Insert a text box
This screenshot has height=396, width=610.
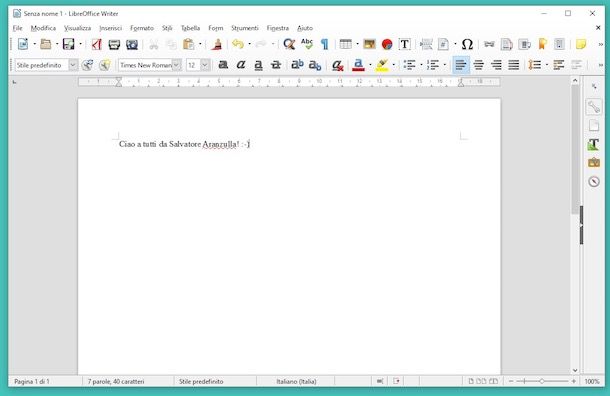405,44
